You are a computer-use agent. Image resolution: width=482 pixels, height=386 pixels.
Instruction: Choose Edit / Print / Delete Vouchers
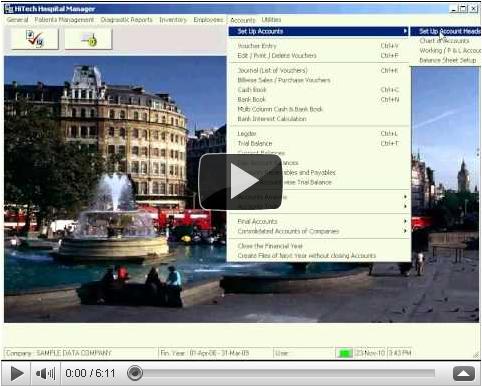318,55
